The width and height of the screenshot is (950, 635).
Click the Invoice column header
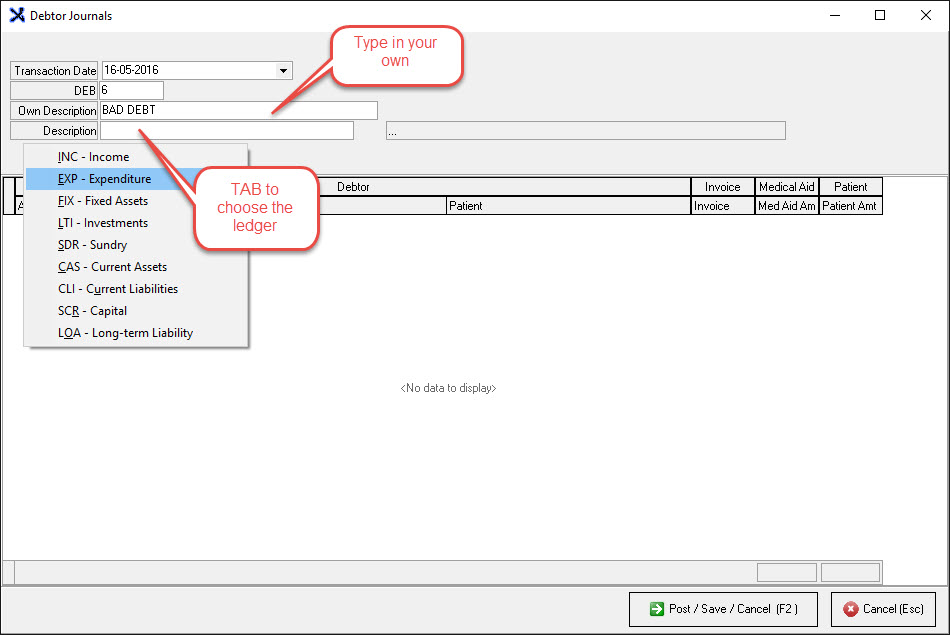[722, 187]
